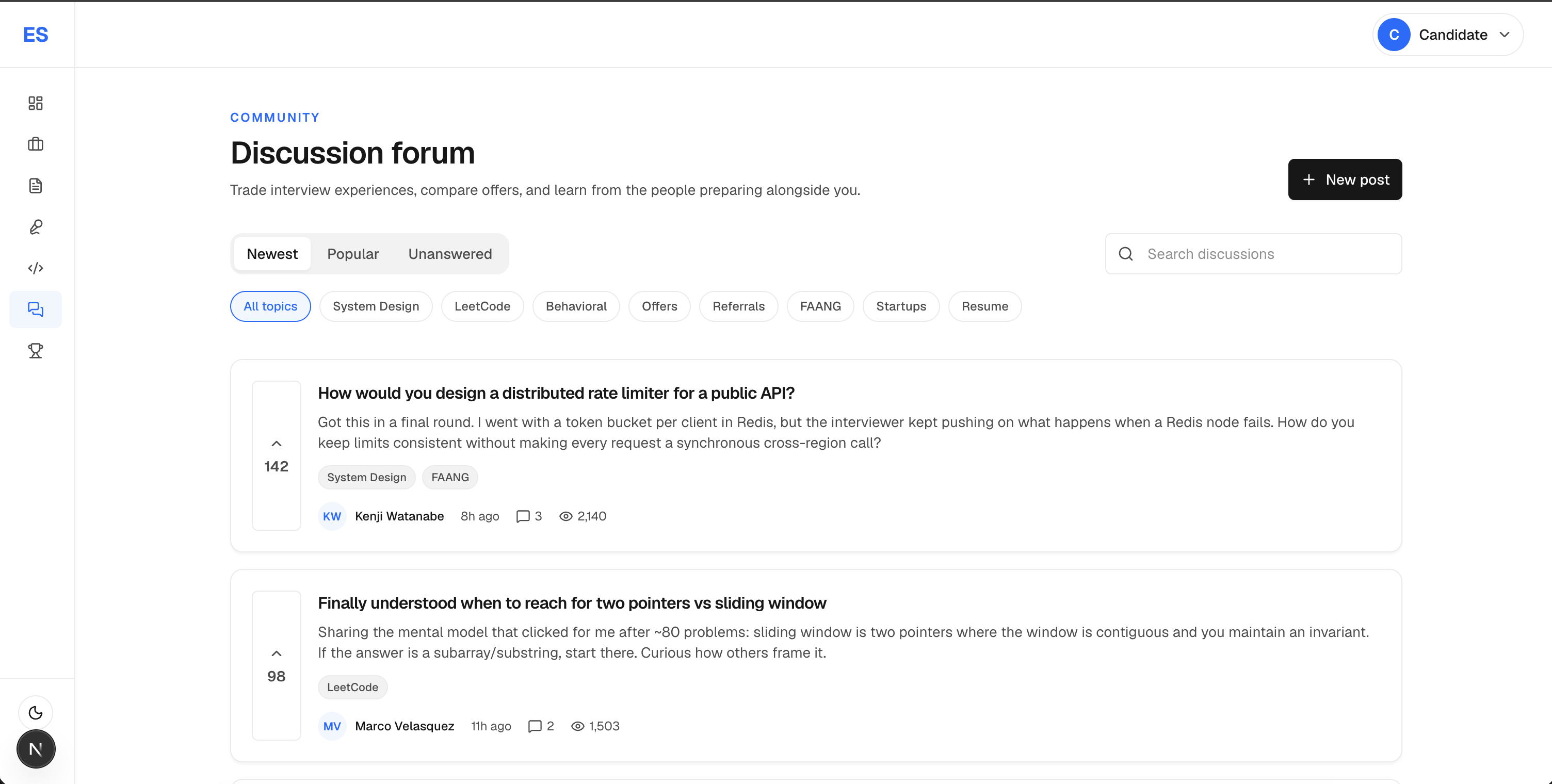The height and width of the screenshot is (784, 1552).
Task: Filter by the Referrals topic chip
Action: point(739,306)
